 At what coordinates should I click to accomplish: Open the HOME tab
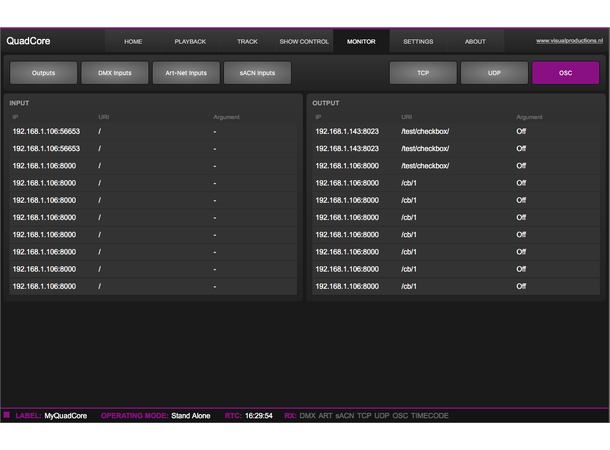click(x=133, y=42)
